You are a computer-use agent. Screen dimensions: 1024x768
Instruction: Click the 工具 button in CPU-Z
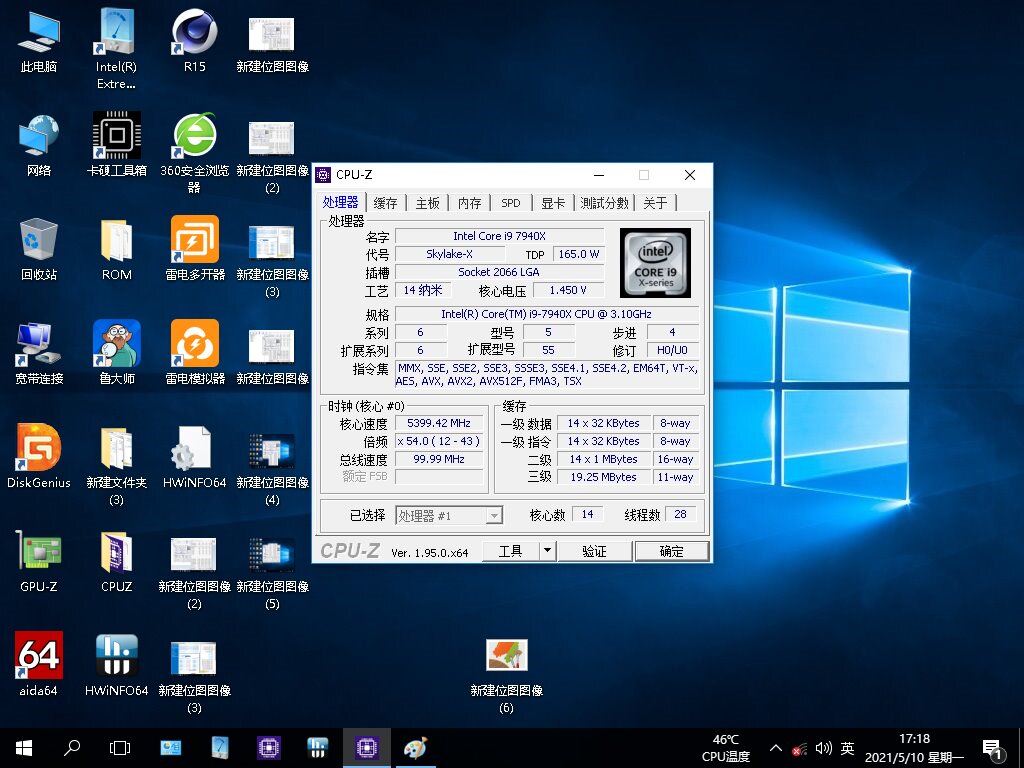pyautogui.click(x=511, y=551)
